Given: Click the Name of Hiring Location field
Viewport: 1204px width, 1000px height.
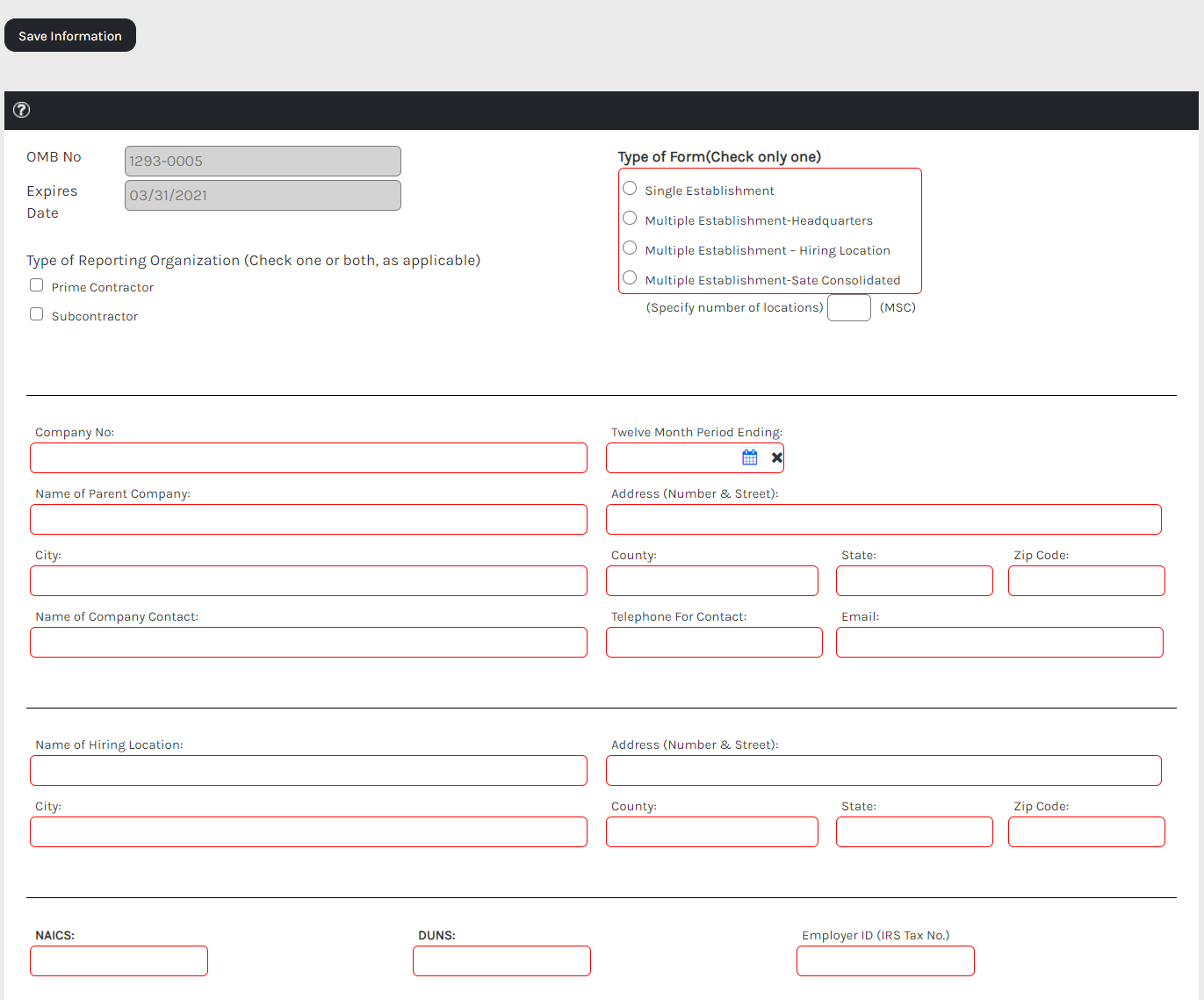Looking at the screenshot, I should (x=308, y=771).
